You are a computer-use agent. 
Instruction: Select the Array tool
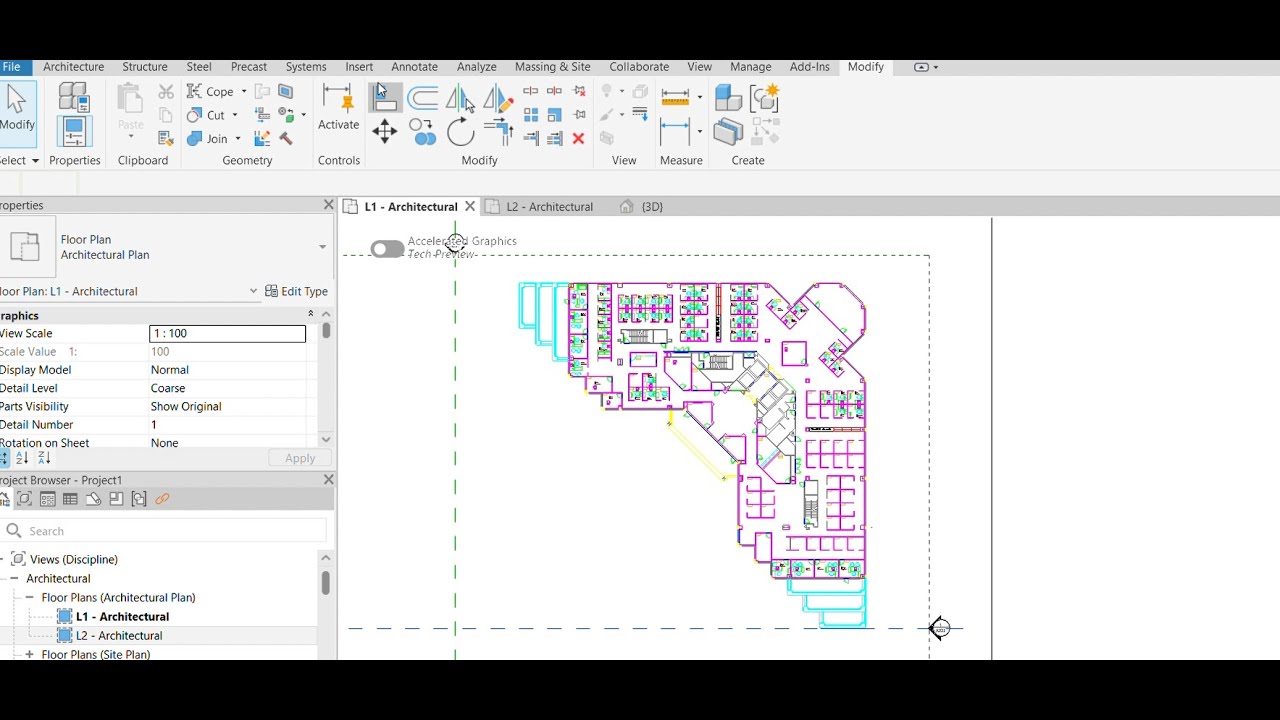click(x=531, y=115)
